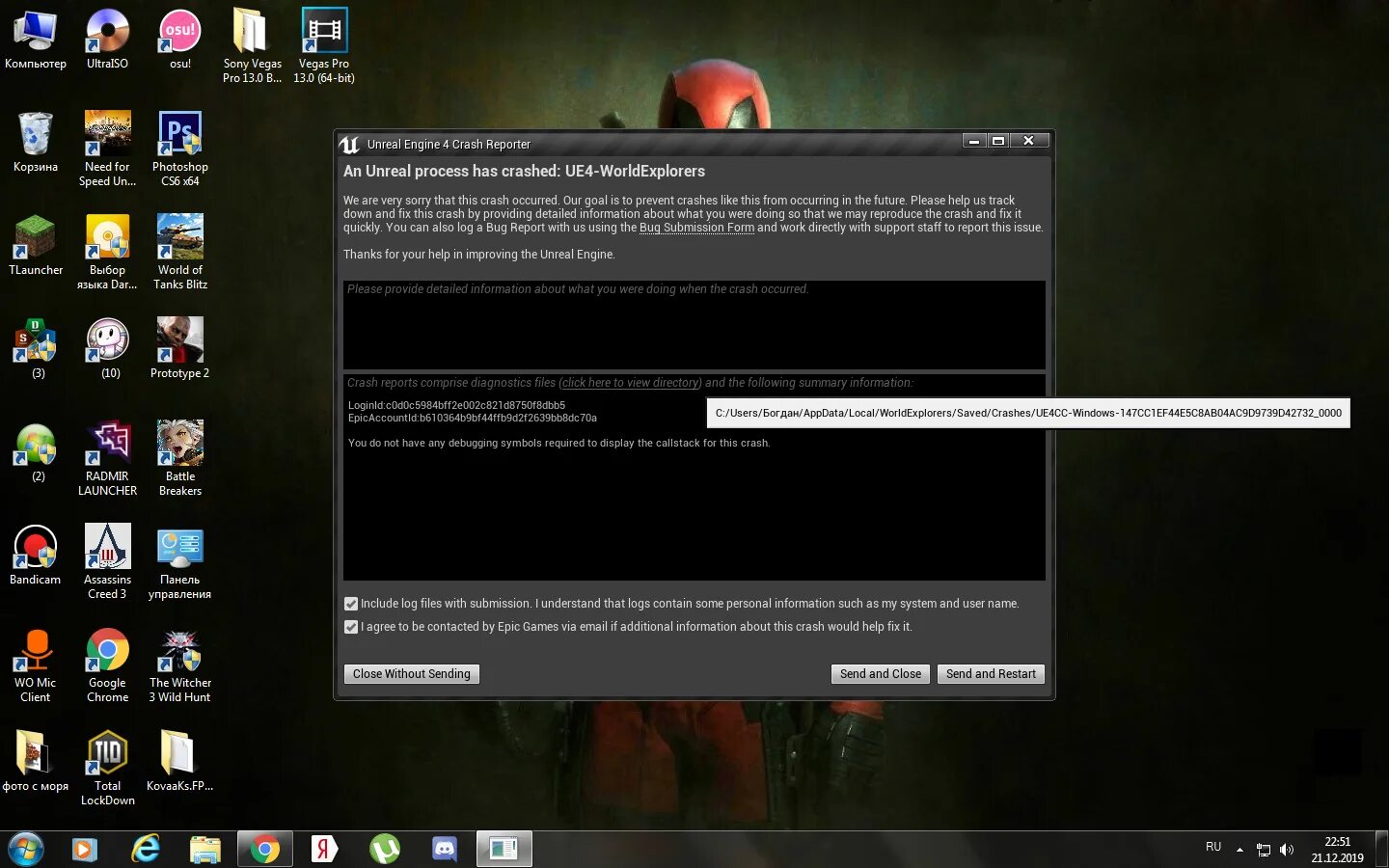
Task: Launch Need for Speed shortcut
Action: coord(107,149)
